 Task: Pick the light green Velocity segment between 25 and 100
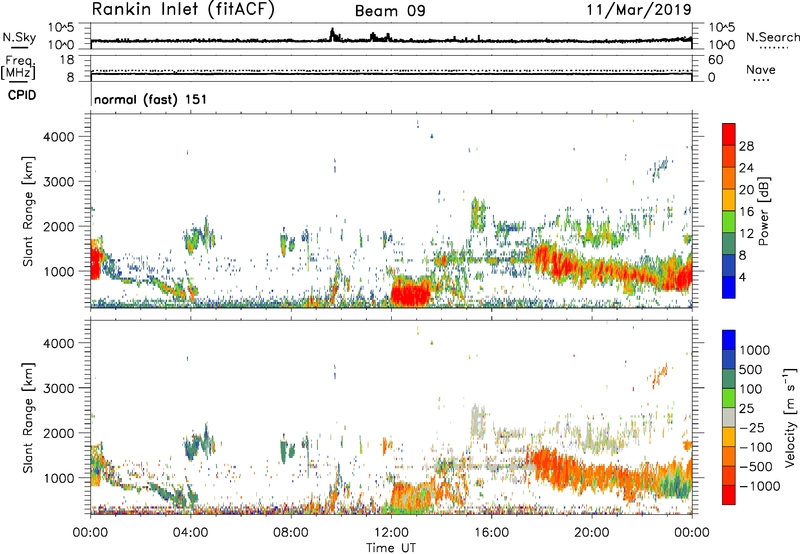(729, 398)
